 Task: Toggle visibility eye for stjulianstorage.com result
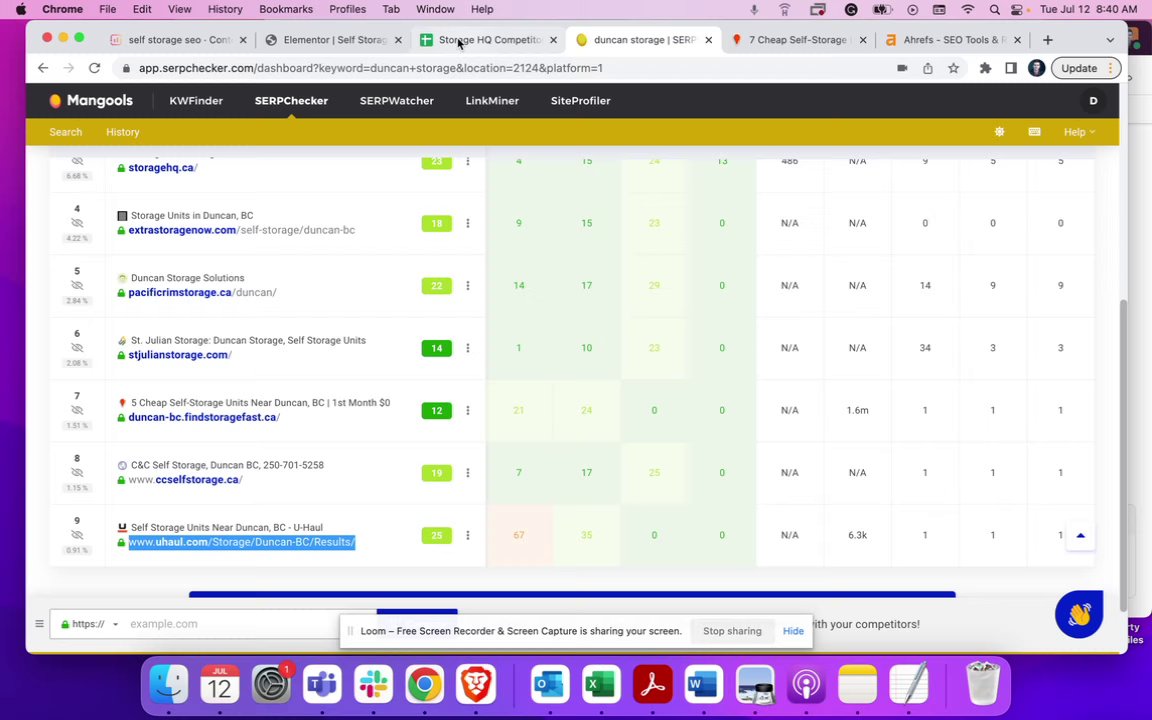click(77, 348)
